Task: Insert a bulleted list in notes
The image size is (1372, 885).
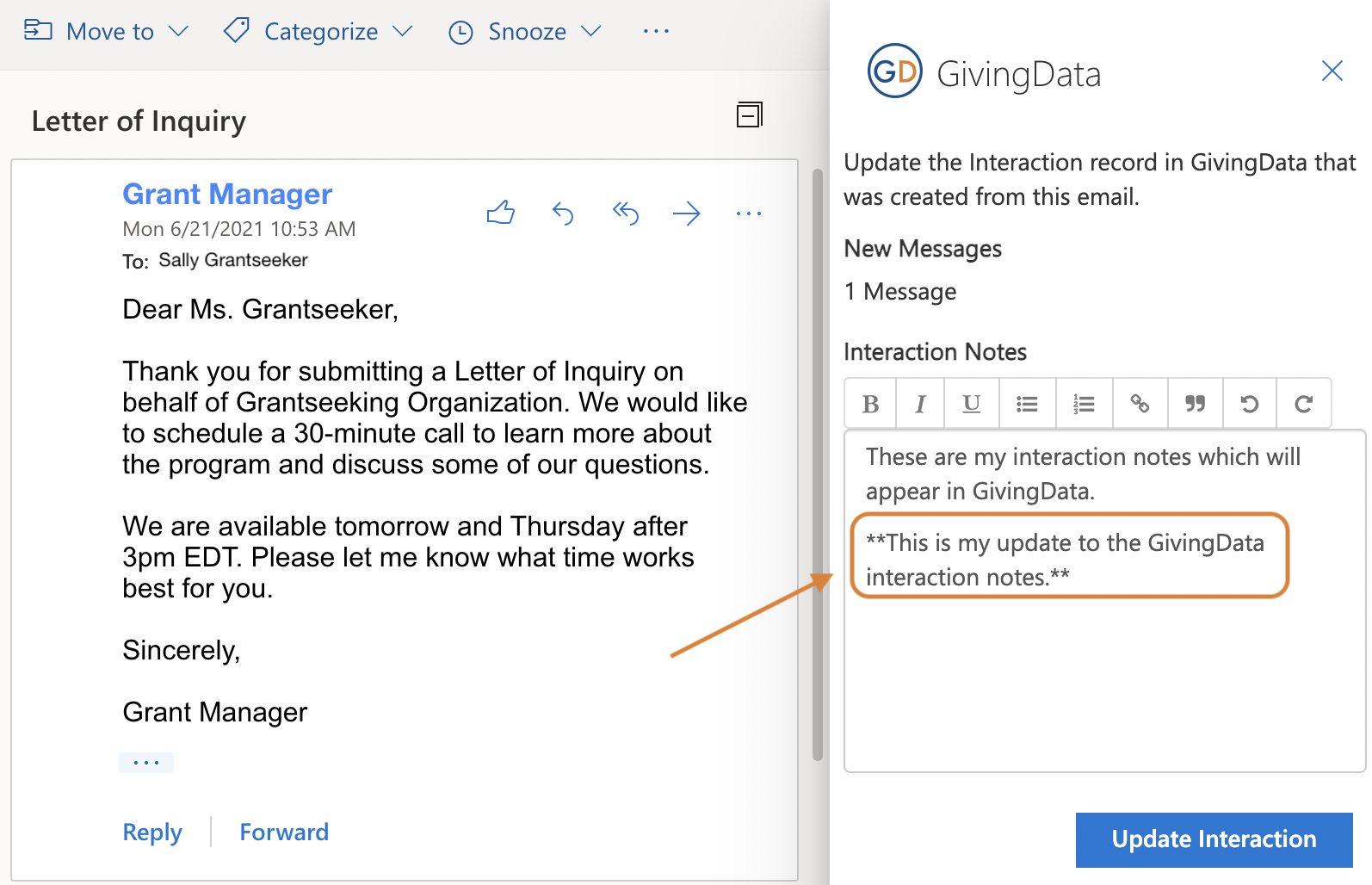Action: (x=1027, y=403)
